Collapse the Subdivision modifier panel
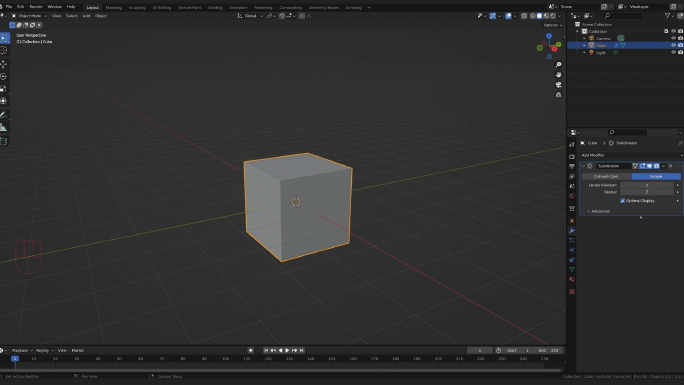Screen dimensions: 684x385 pyautogui.click(x=583, y=166)
